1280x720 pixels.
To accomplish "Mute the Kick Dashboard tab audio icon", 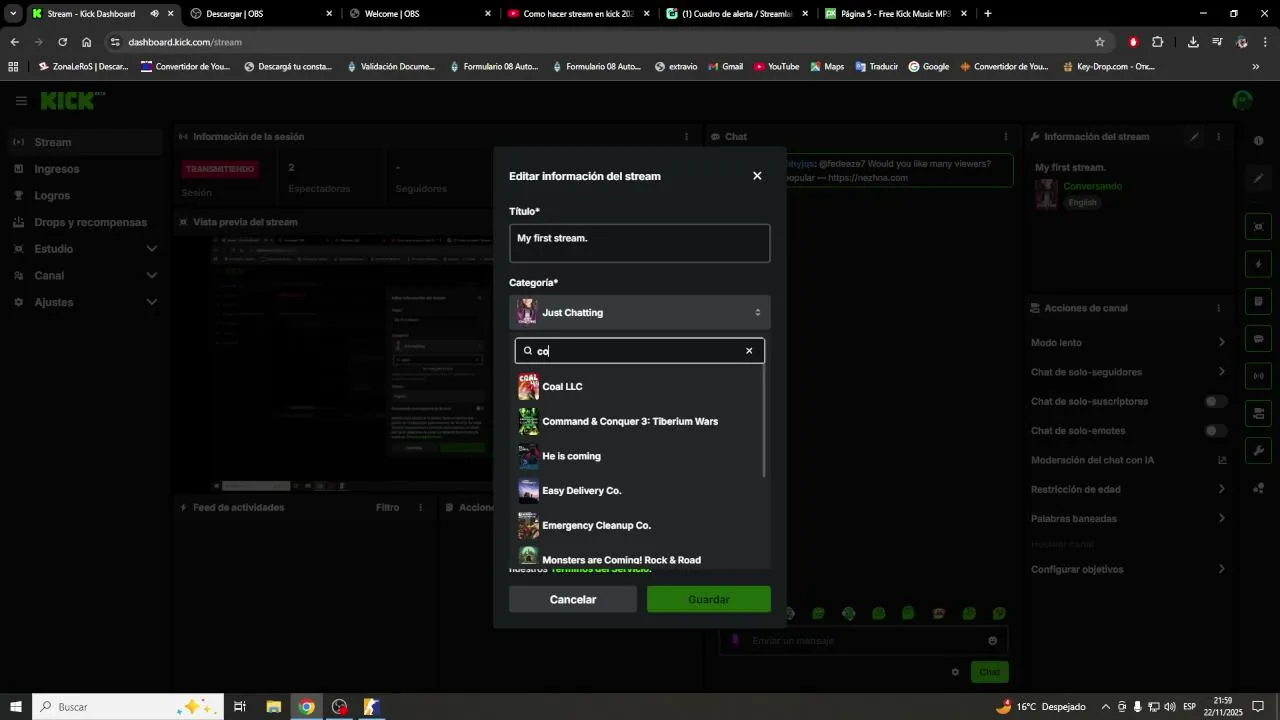I will [x=154, y=14].
